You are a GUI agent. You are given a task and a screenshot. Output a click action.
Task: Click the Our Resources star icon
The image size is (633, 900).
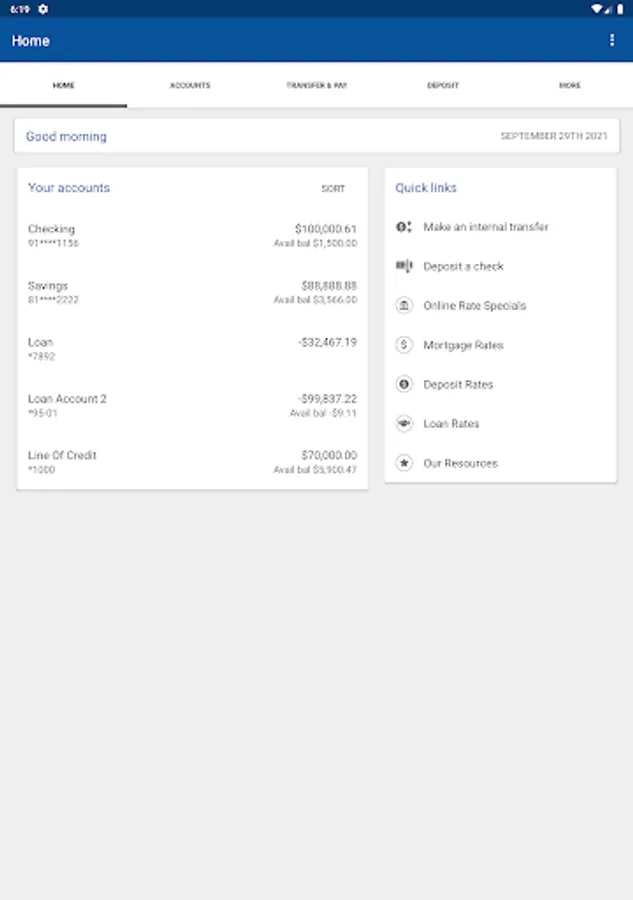pos(404,463)
